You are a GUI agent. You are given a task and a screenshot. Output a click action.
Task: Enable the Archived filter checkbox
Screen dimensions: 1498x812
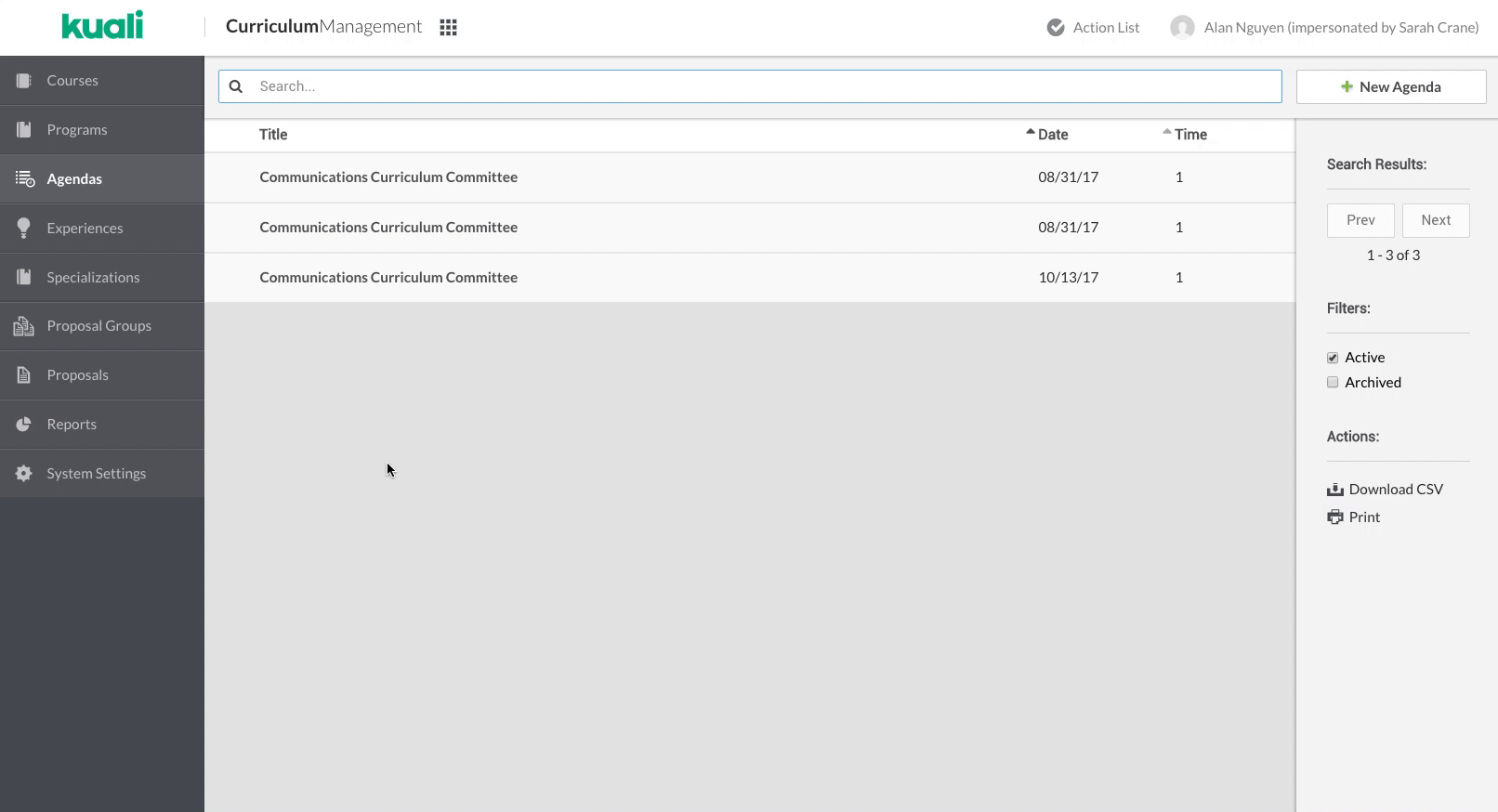click(x=1333, y=383)
